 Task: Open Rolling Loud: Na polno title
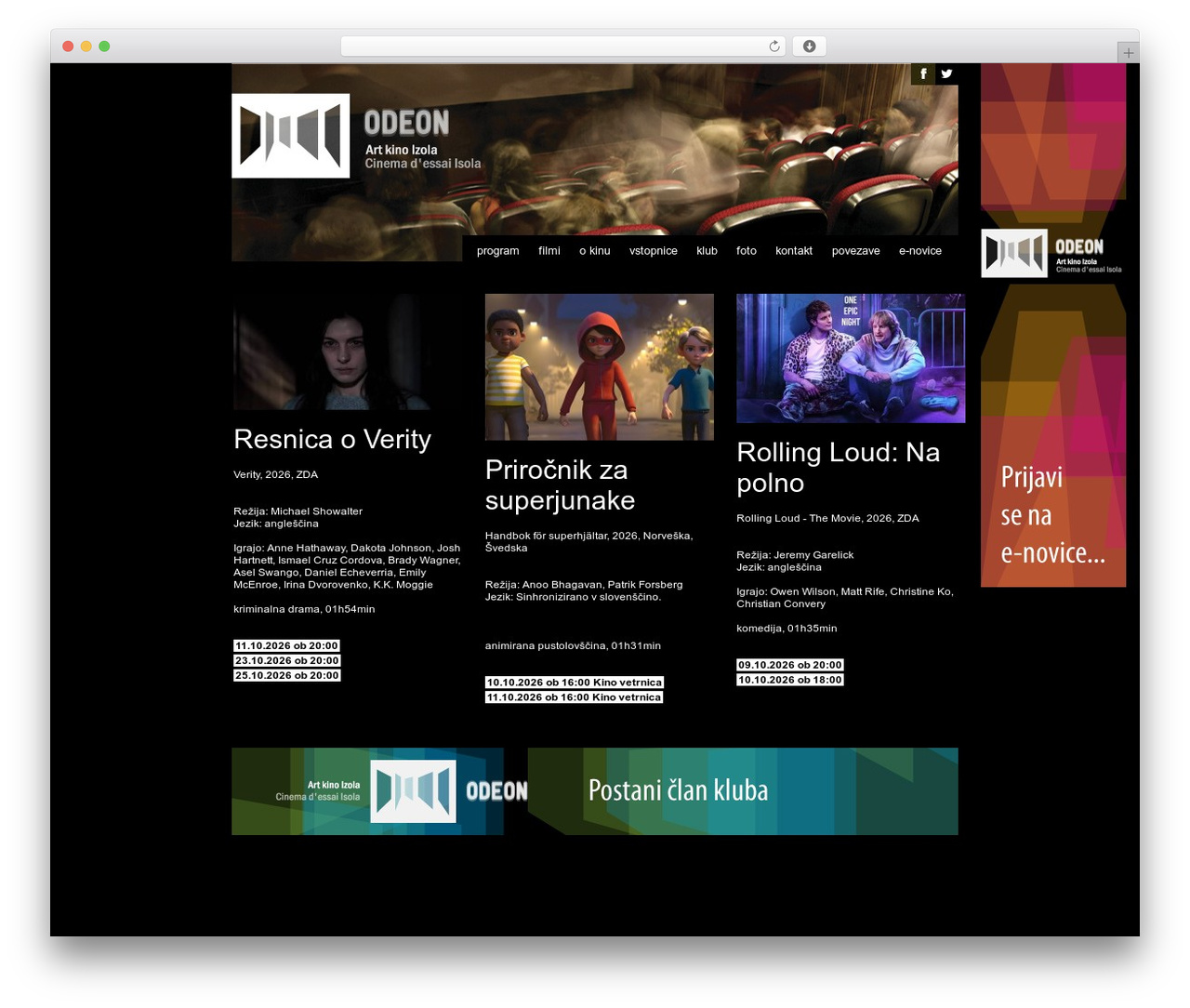pyautogui.click(x=839, y=467)
